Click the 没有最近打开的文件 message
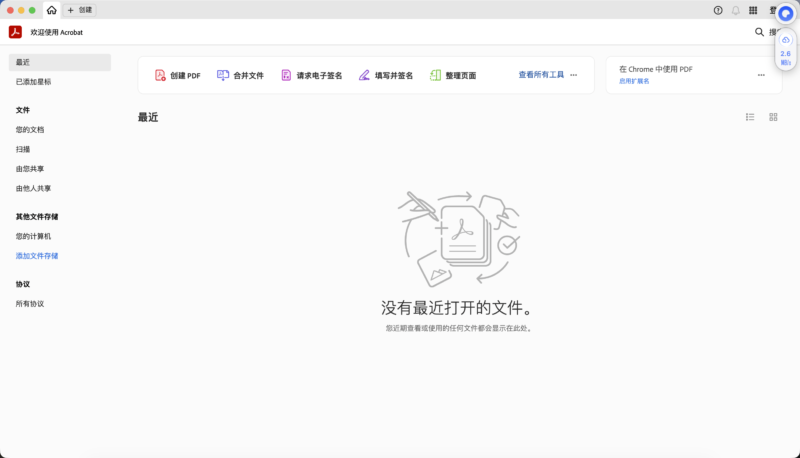This screenshot has height=458, width=800. (x=458, y=308)
